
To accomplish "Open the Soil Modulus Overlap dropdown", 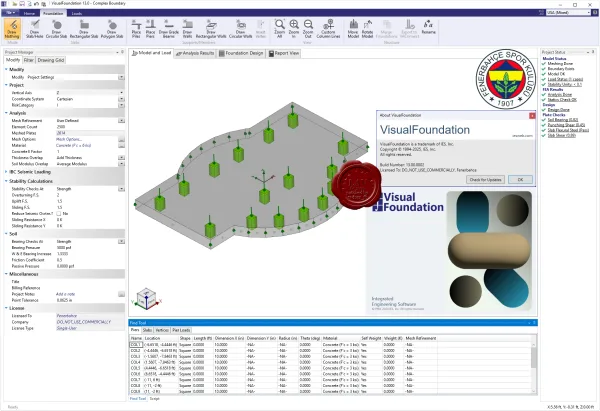I will [x=121, y=164].
